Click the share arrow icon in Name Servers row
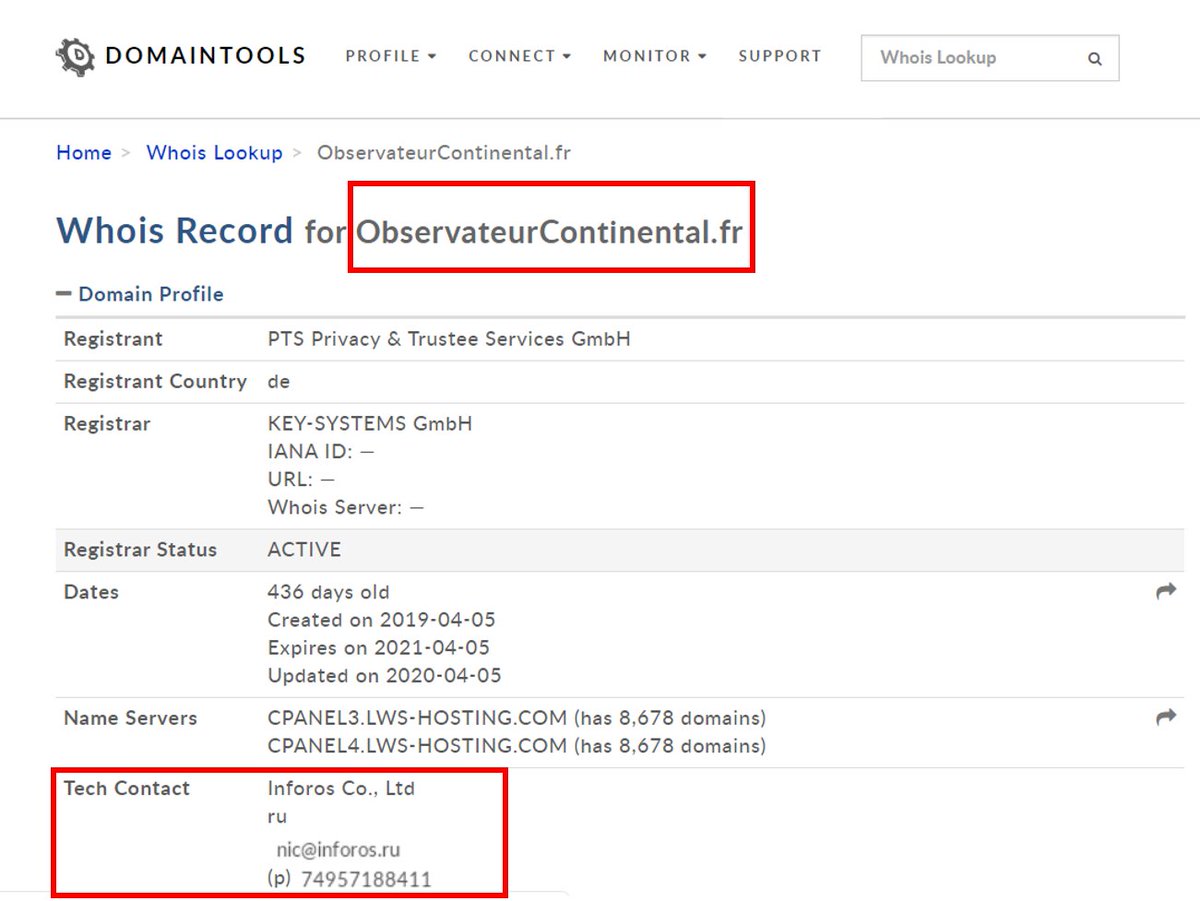Image resolution: width=1200 pixels, height=901 pixels. point(1166,717)
